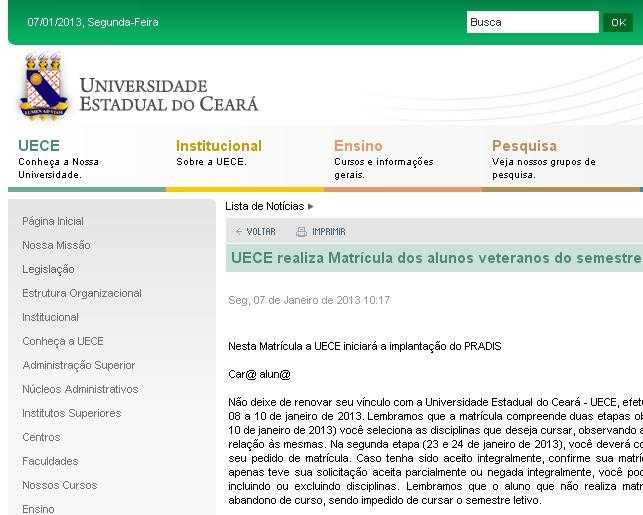This screenshot has height=515, width=643.
Task: Select Nossa Missão sidebar item
Action: [56, 245]
